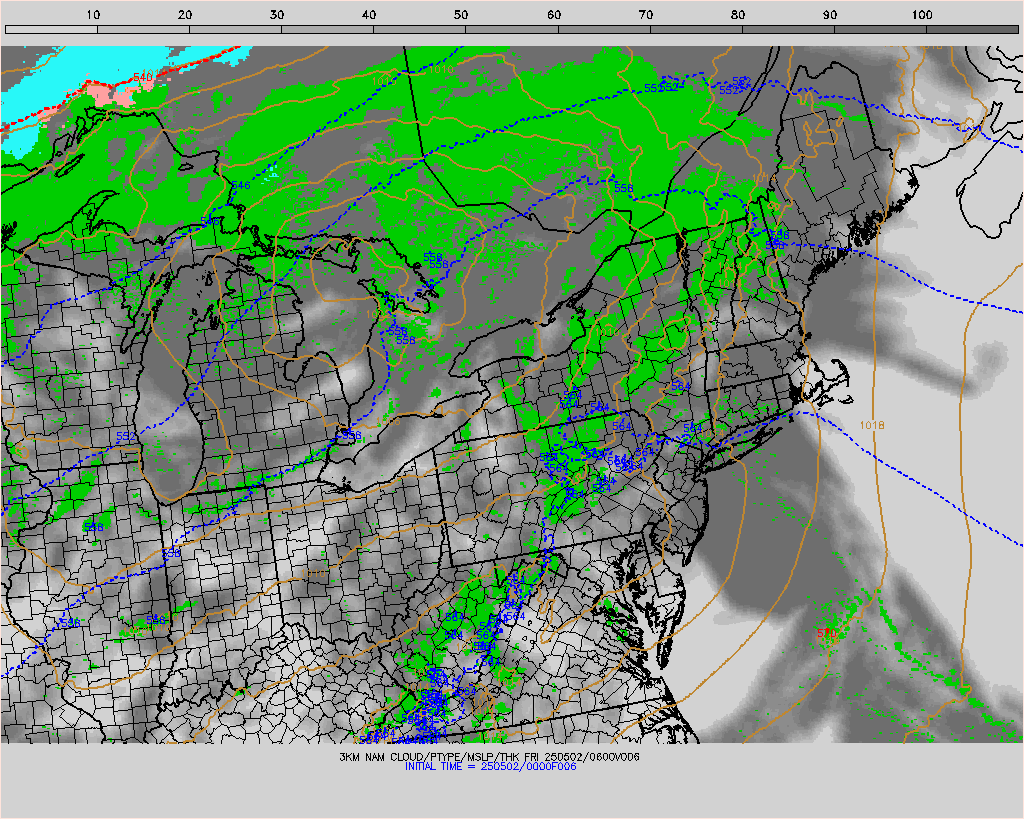Image resolution: width=1024 pixels, height=819 pixels.
Task: Click the blue 552 label near Lake Michigan
Action: pos(126,436)
